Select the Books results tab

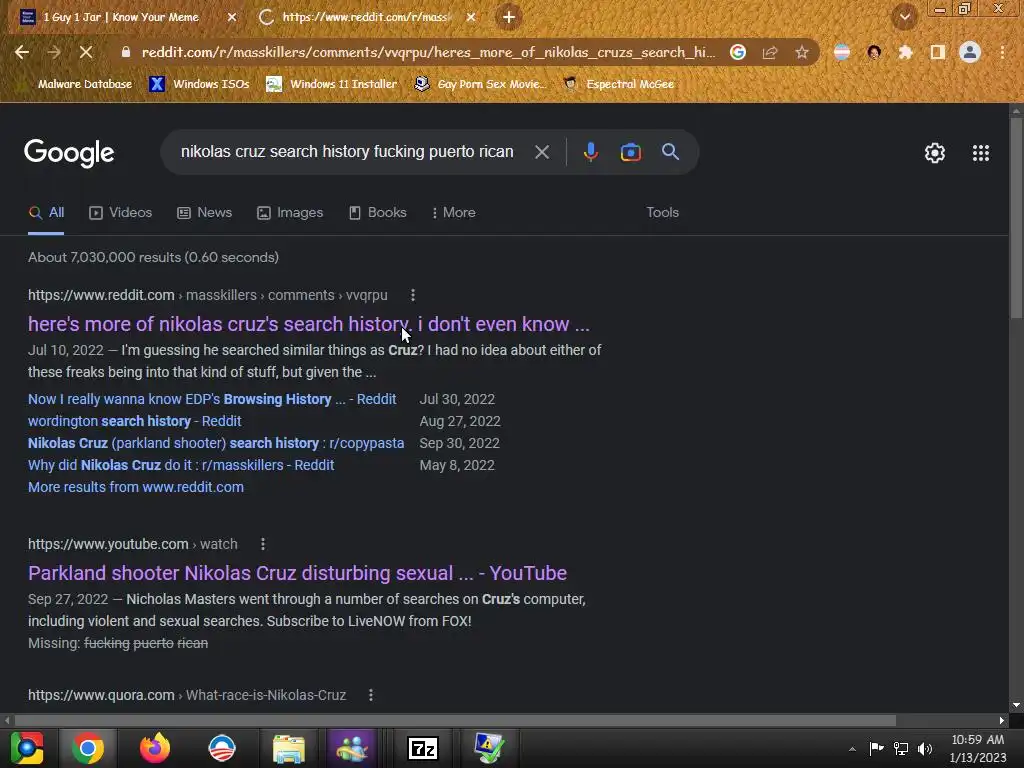click(377, 212)
